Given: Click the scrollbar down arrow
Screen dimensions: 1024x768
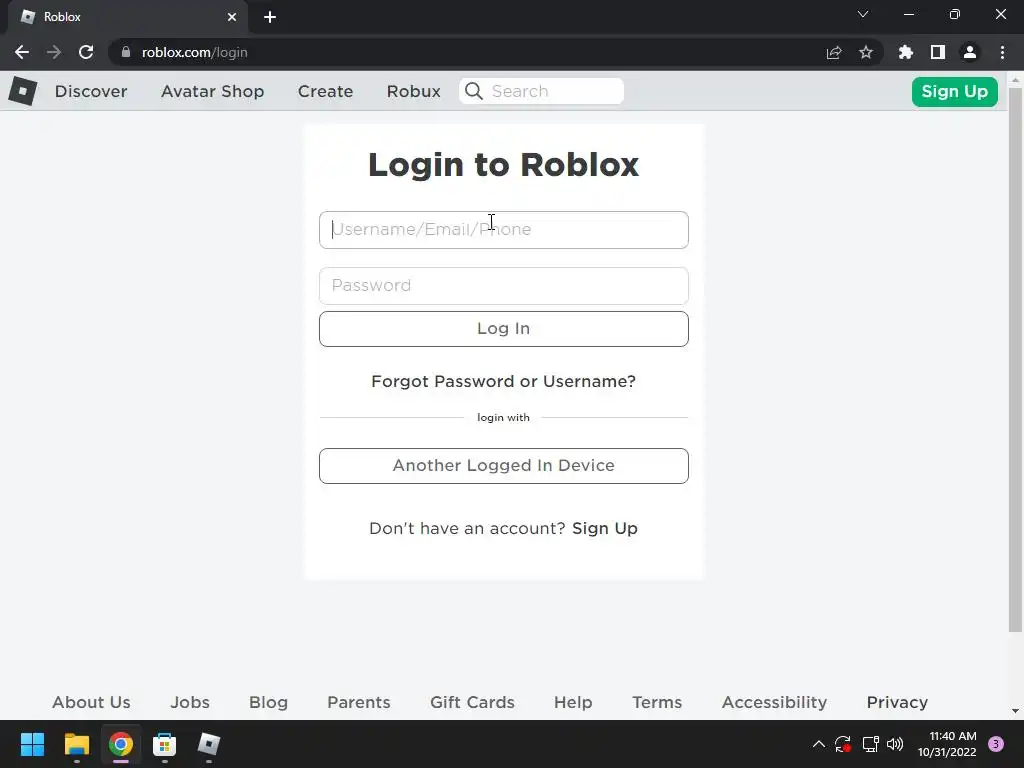Looking at the screenshot, I should (1015, 711).
